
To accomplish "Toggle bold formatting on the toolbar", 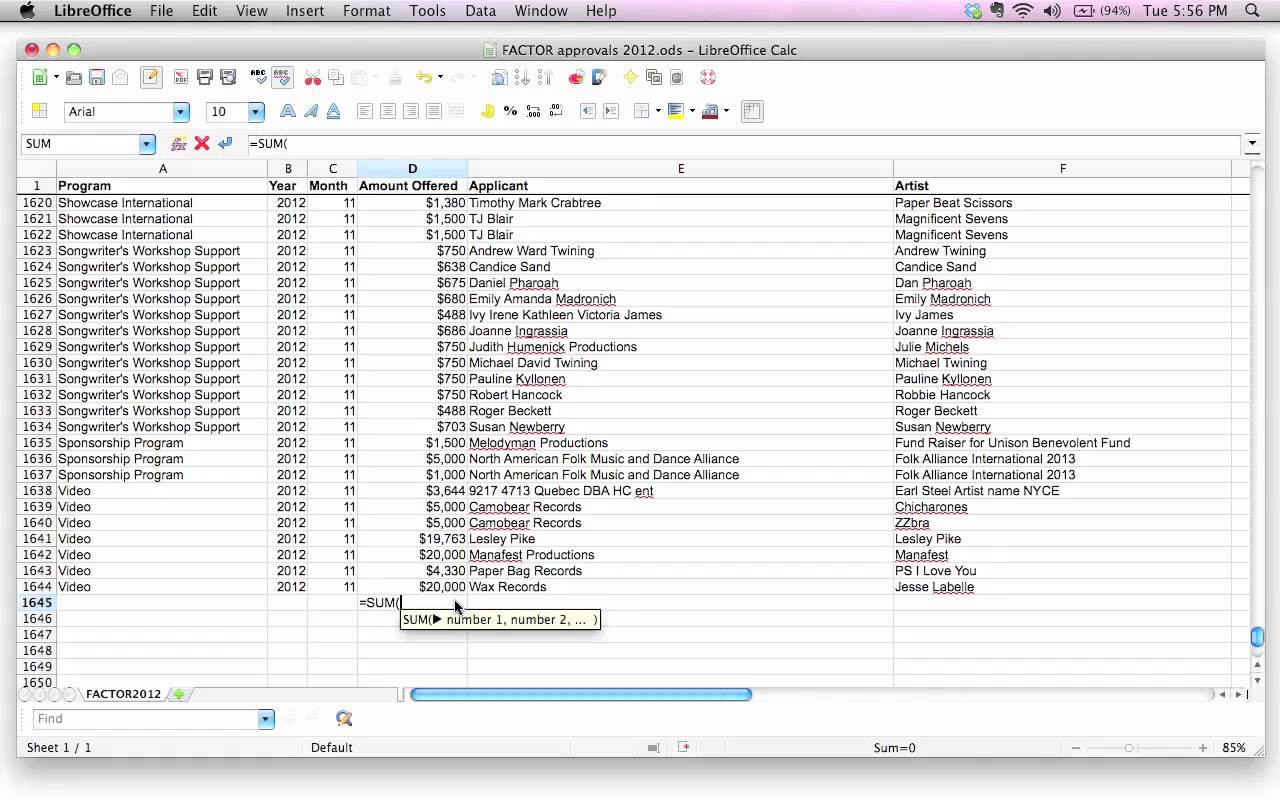I will click(x=288, y=111).
